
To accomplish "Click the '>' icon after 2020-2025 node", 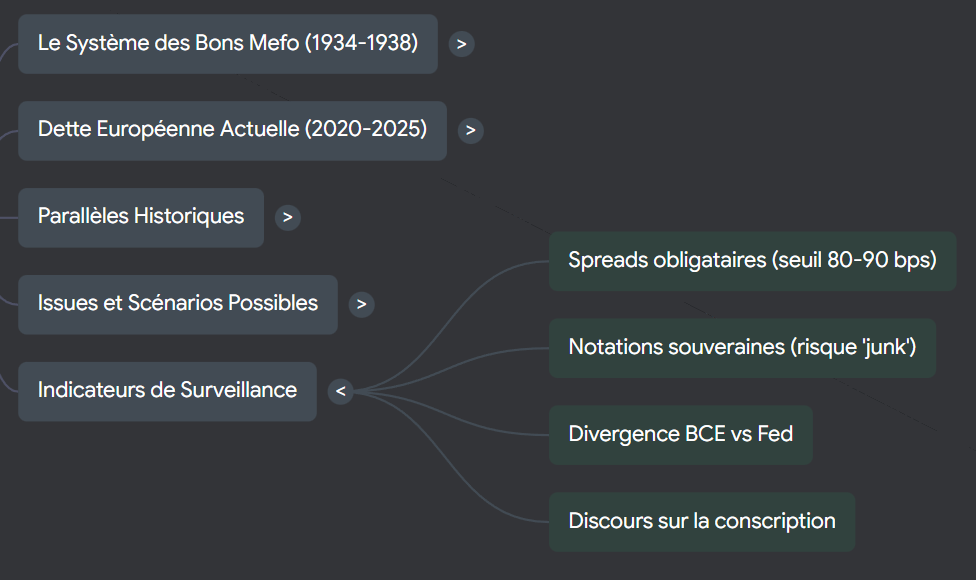I will (x=471, y=131).
